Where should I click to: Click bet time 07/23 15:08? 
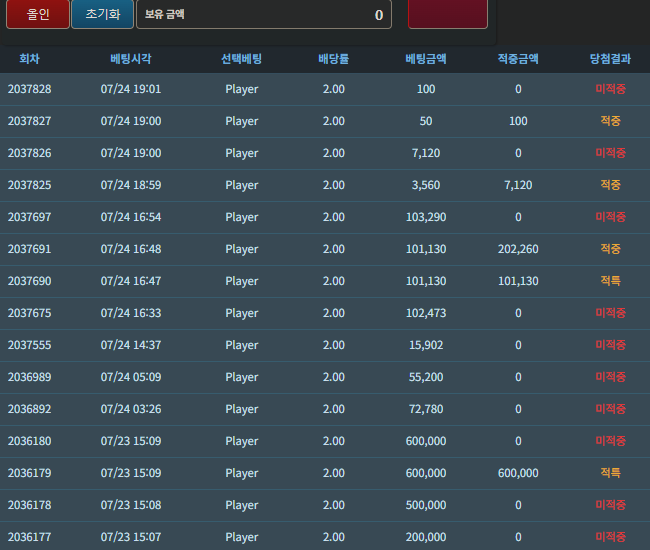pos(131,505)
